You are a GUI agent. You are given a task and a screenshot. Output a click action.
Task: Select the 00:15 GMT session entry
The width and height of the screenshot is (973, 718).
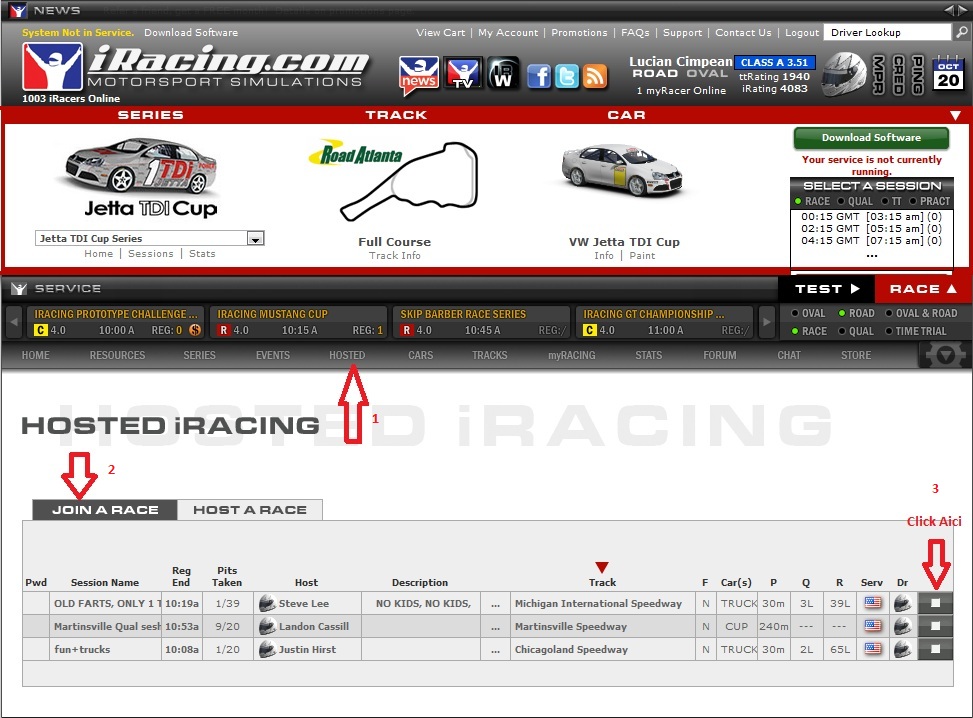click(871, 217)
